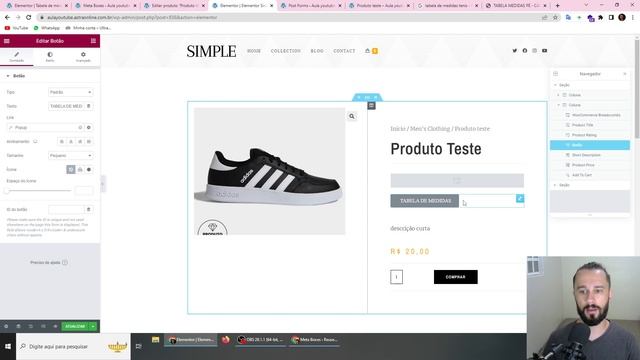Close the Navegador panel
The image size is (640, 360).
(x=624, y=74)
